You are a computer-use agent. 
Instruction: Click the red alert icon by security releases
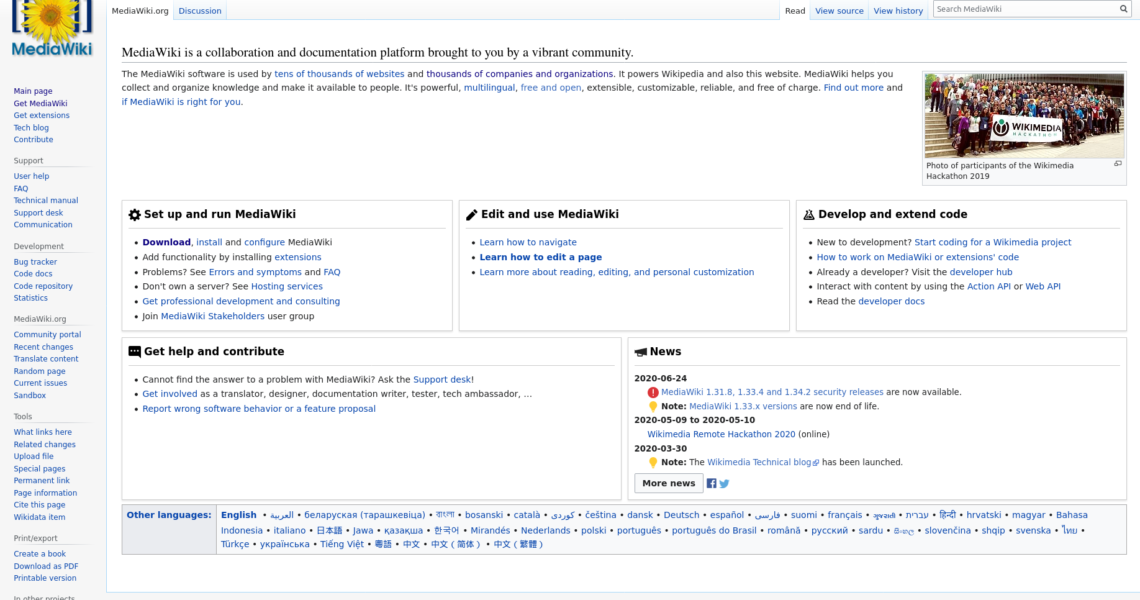[x=653, y=393]
